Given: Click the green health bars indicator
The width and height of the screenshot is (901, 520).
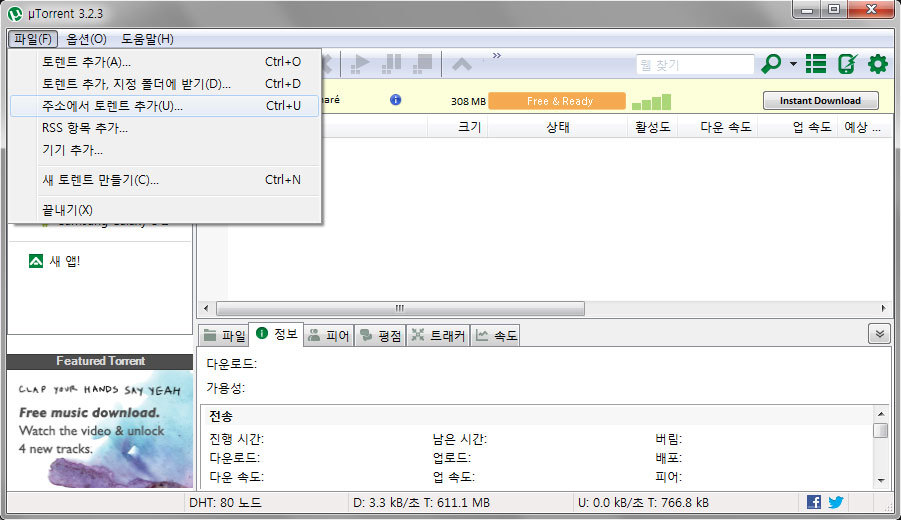Looking at the screenshot, I should click(x=652, y=102).
